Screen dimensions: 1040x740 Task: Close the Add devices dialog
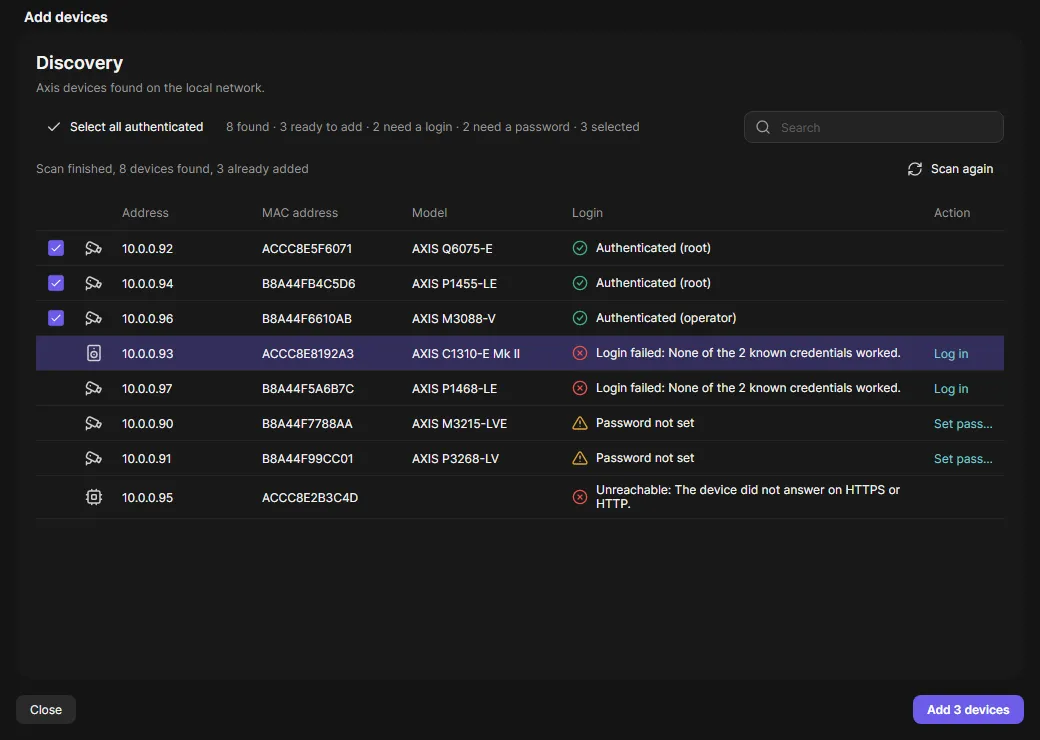click(x=46, y=709)
